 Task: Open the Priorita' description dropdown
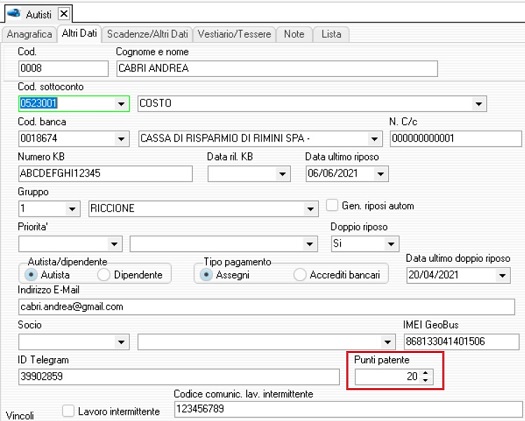tap(310, 244)
